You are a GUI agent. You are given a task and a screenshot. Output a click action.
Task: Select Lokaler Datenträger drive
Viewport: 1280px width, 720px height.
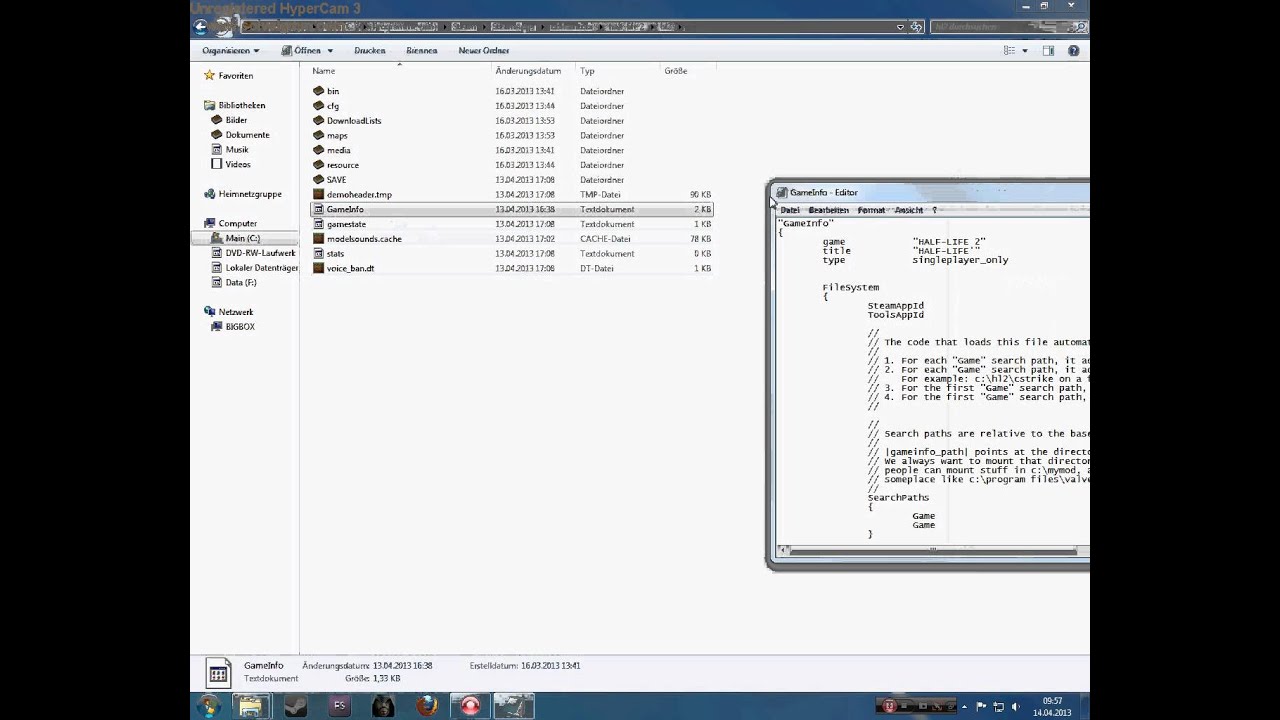pos(262,268)
